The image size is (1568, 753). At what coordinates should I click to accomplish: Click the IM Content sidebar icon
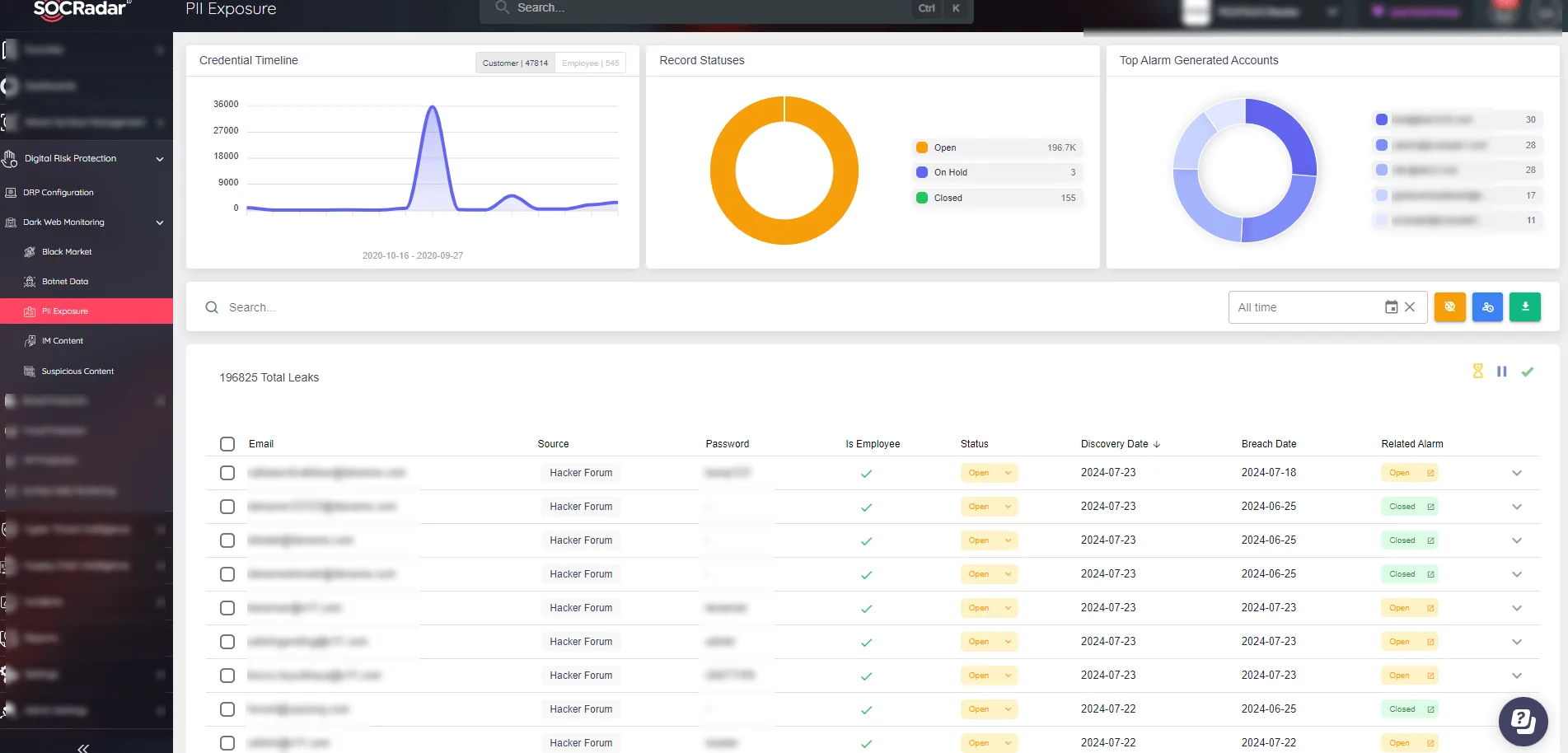(30, 341)
